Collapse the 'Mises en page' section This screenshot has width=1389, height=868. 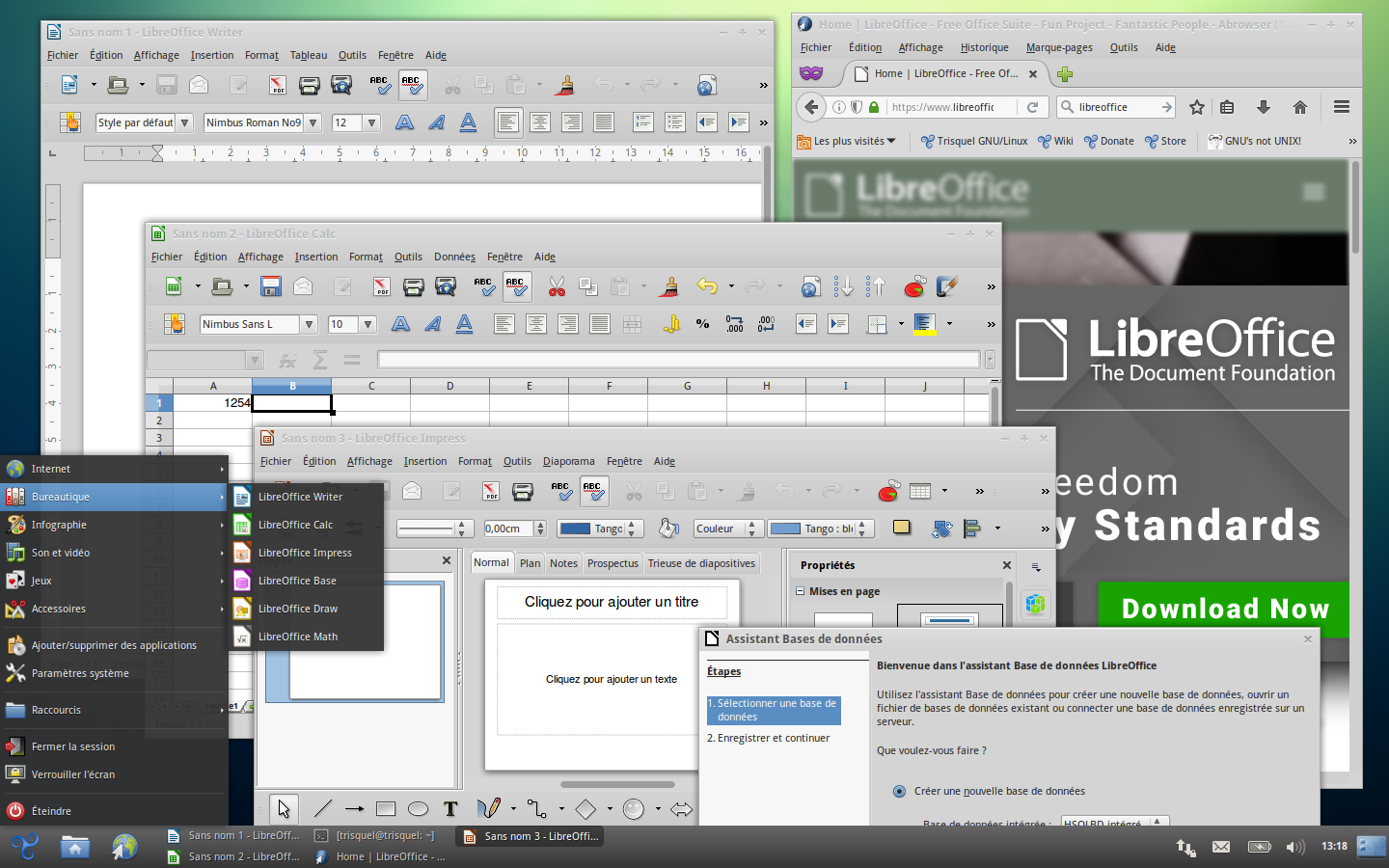(800, 591)
